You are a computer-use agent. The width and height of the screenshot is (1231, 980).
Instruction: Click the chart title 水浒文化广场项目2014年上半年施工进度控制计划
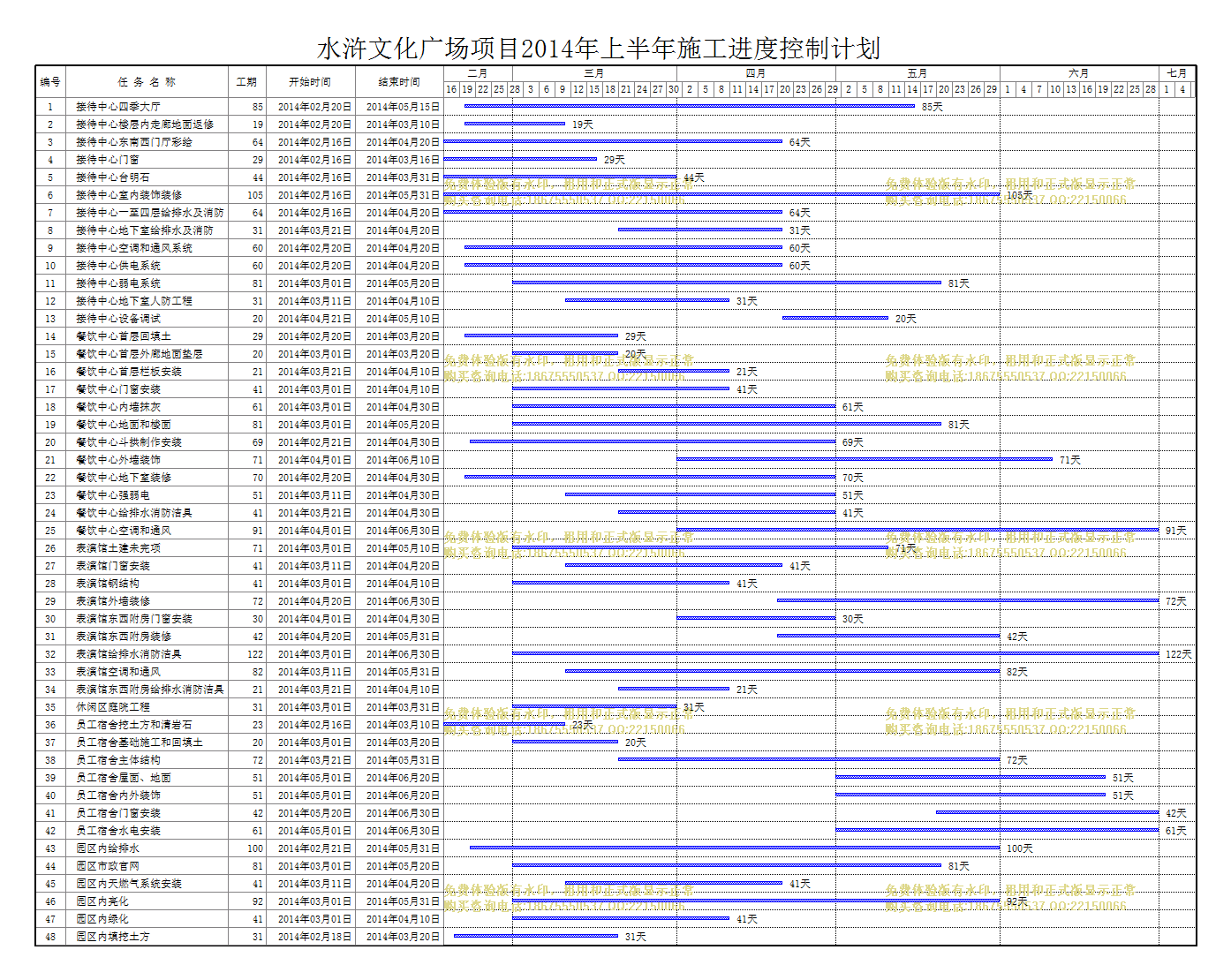(x=599, y=48)
